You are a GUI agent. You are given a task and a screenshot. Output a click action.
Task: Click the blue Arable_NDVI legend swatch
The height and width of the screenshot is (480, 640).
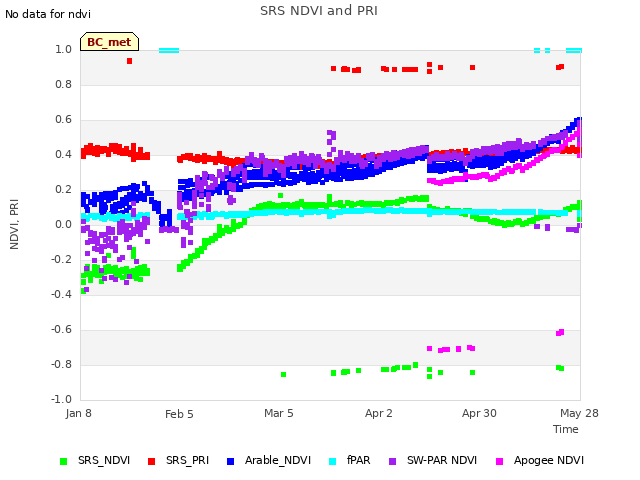pyautogui.click(x=230, y=461)
